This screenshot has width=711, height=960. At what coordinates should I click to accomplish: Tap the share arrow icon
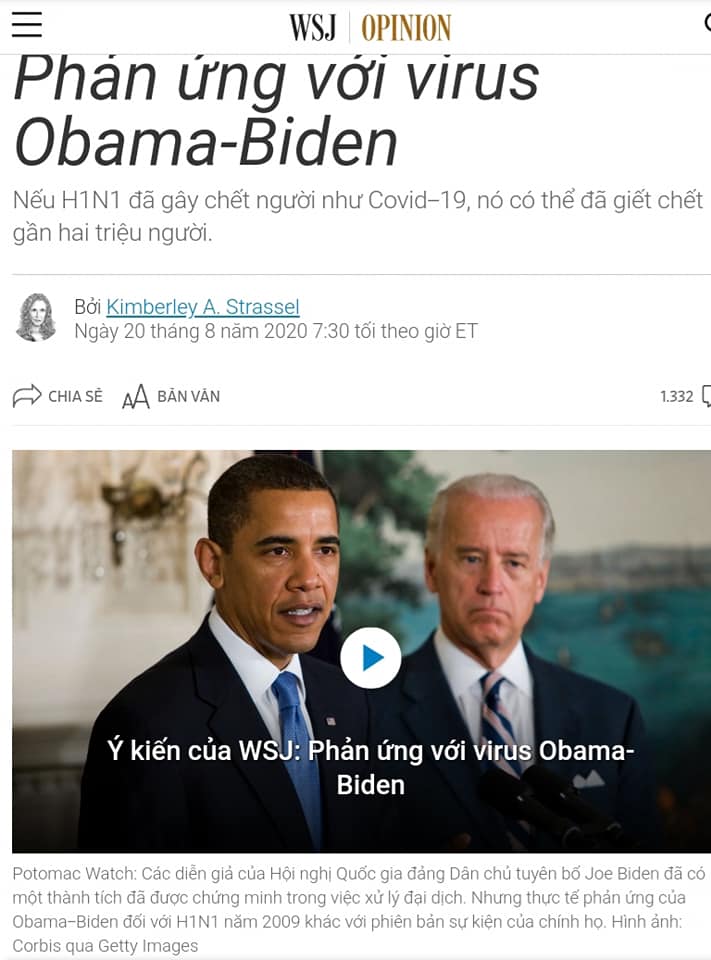[x=26, y=396]
